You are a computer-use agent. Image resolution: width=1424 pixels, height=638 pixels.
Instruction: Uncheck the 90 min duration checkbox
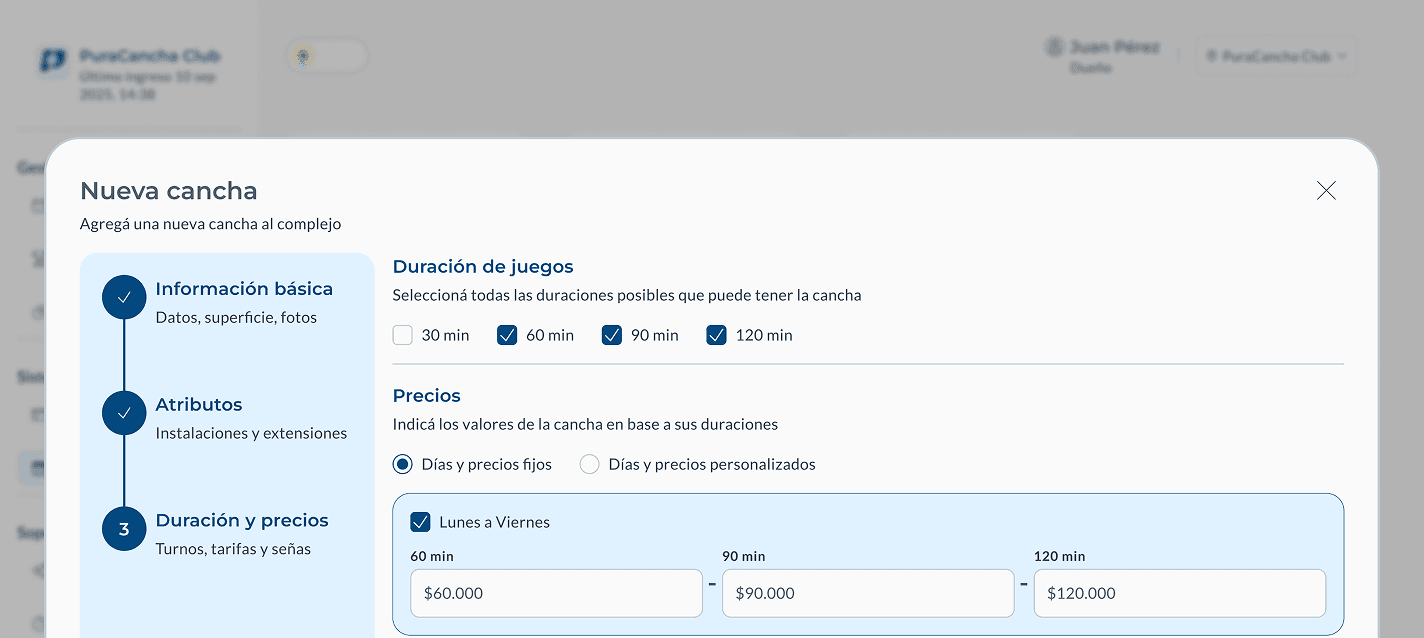612,335
